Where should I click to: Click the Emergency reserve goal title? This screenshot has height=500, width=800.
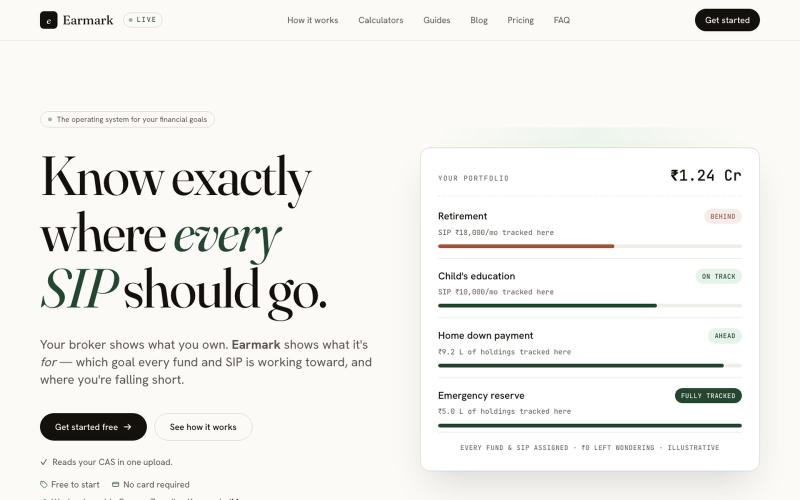tap(481, 395)
